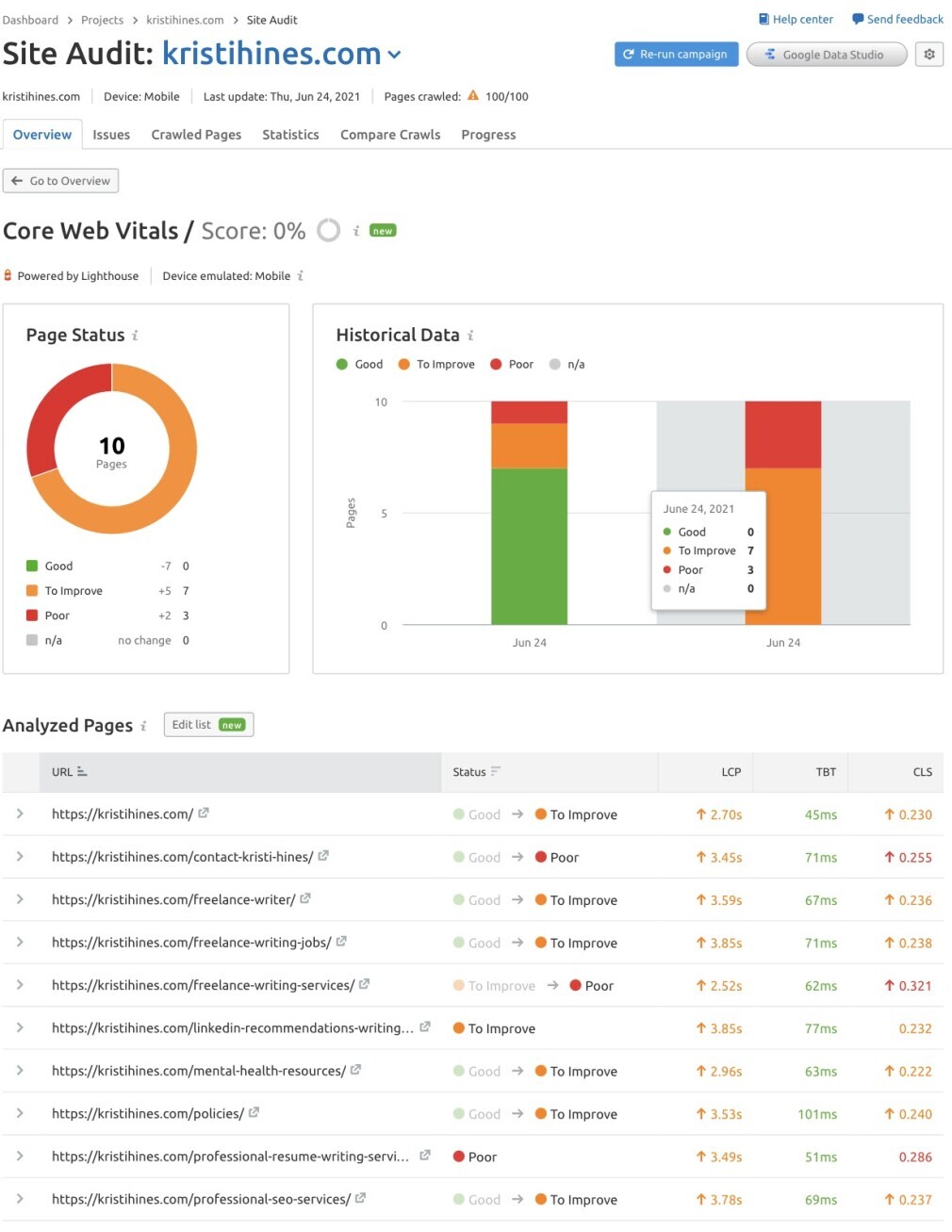952x1232 pixels.
Task: Click the info icon next to Score
Action: pyautogui.click(x=356, y=231)
